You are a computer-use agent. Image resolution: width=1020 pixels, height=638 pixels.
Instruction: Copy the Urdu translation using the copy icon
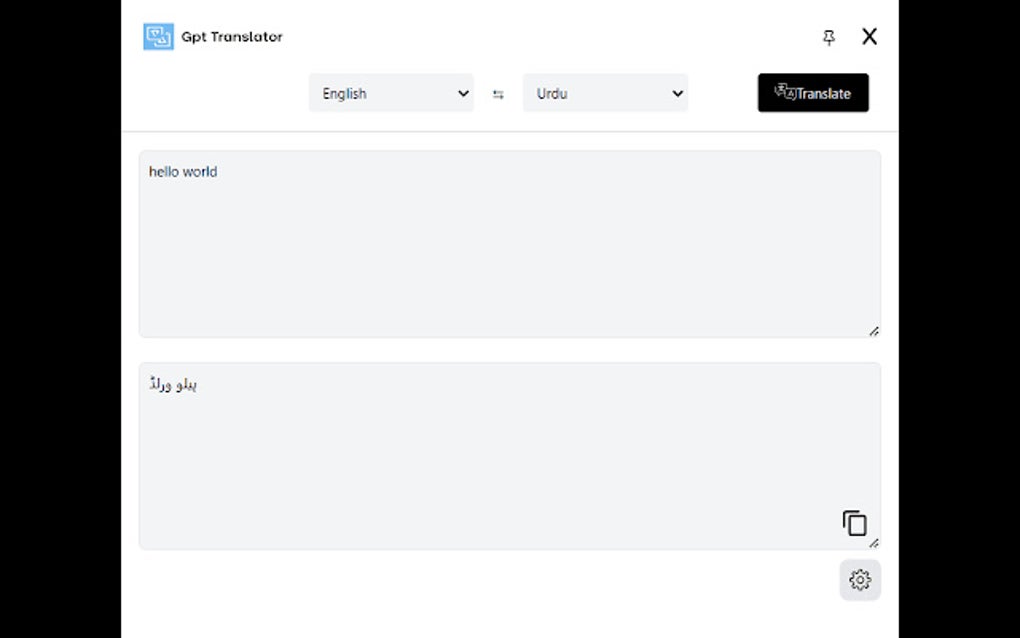[x=855, y=522]
